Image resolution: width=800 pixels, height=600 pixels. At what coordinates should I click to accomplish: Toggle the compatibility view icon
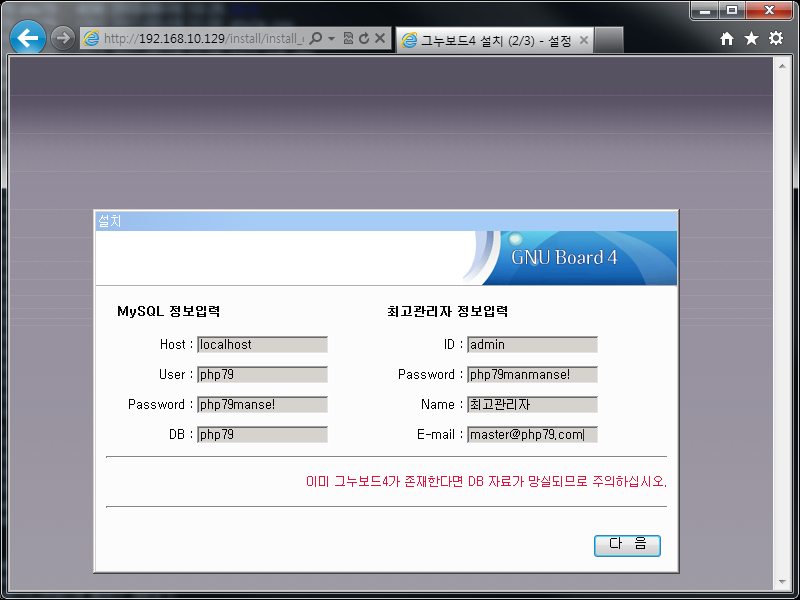coord(348,38)
